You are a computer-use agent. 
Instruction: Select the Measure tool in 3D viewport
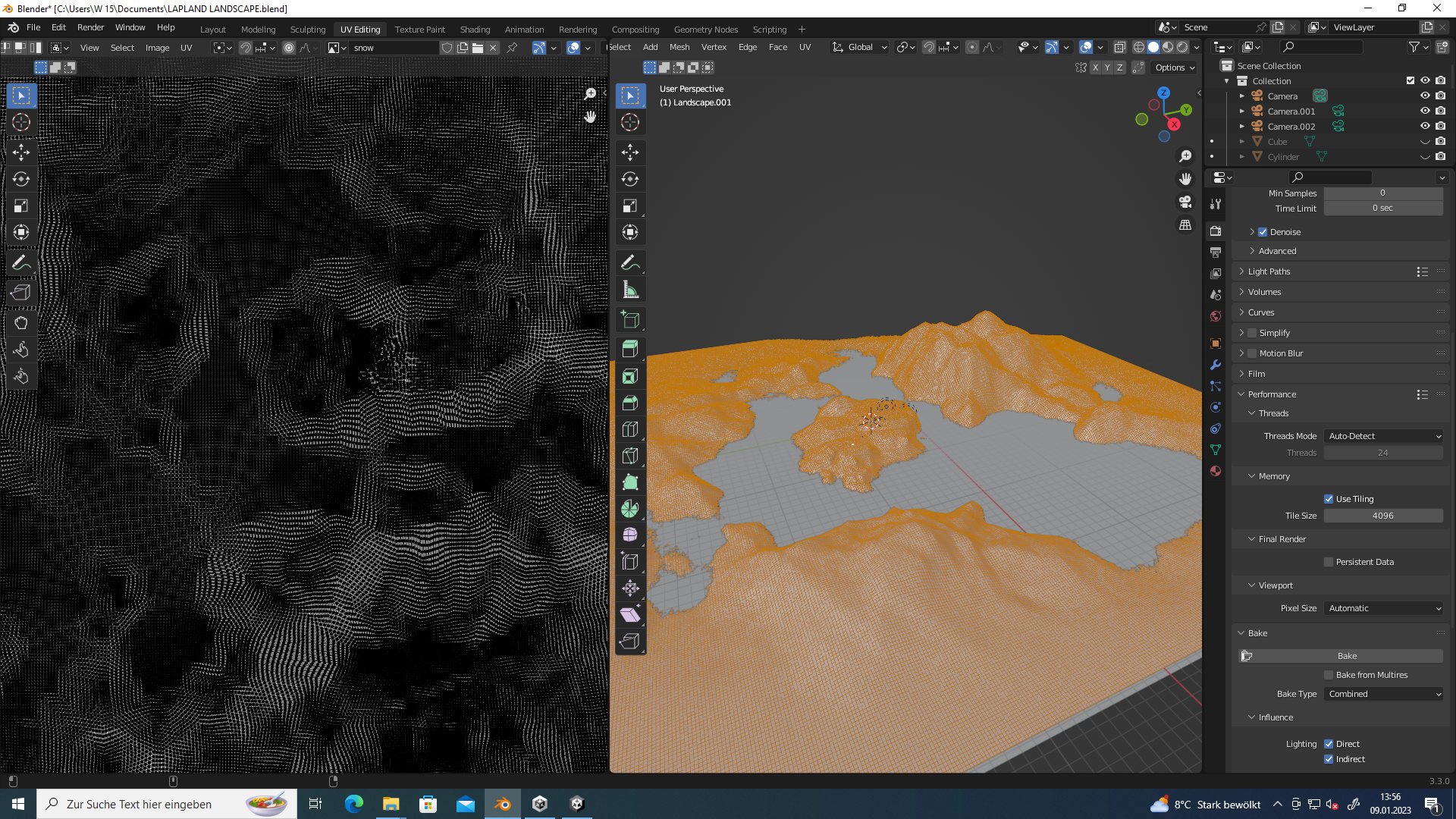[630, 290]
